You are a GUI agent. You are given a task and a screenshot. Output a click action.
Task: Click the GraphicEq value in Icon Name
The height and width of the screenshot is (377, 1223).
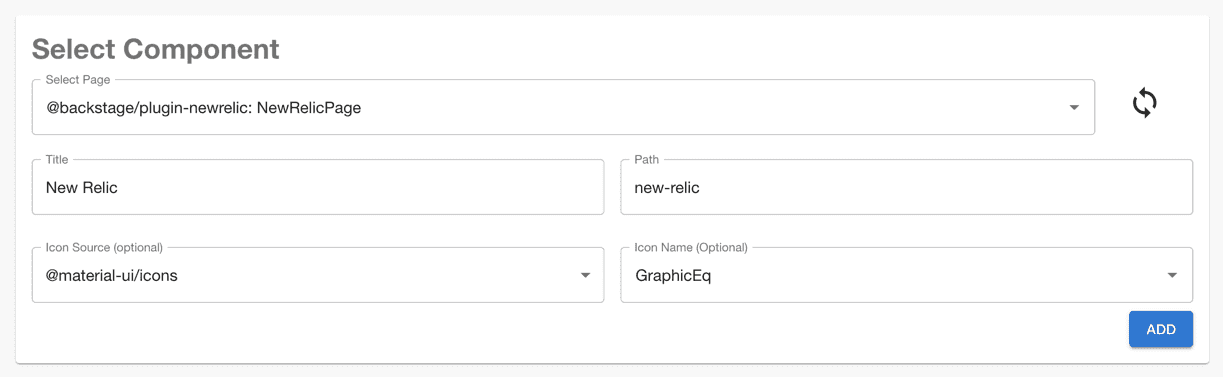point(673,276)
